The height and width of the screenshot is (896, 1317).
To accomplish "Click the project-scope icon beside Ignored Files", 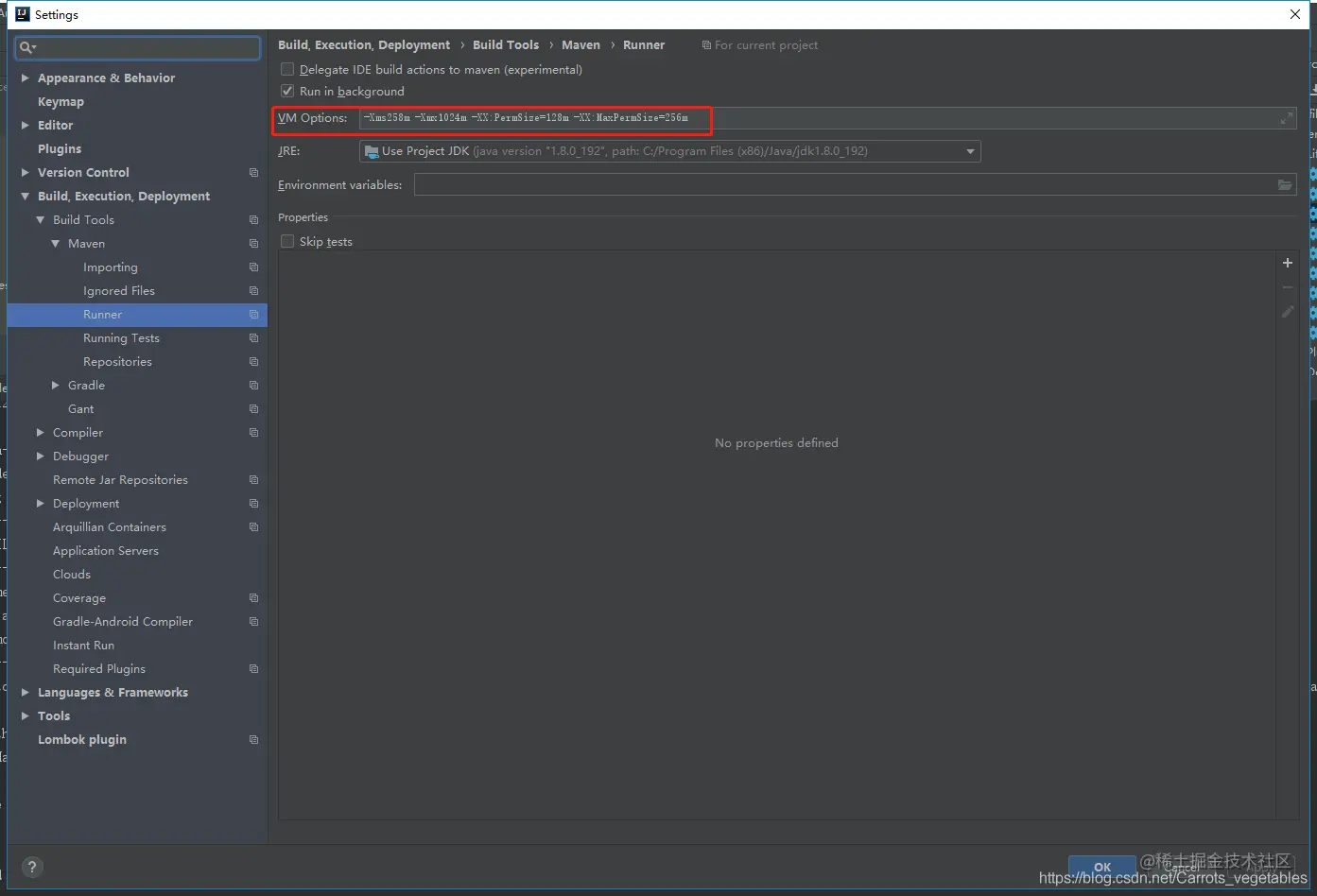I will pos(253,291).
